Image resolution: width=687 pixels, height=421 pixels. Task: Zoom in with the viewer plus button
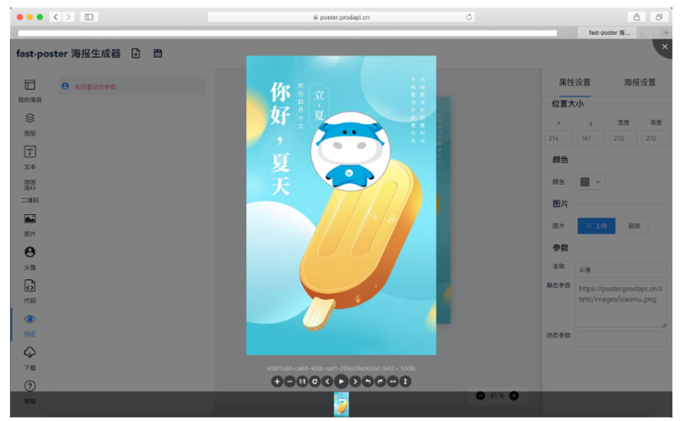[x=277, y=381]
